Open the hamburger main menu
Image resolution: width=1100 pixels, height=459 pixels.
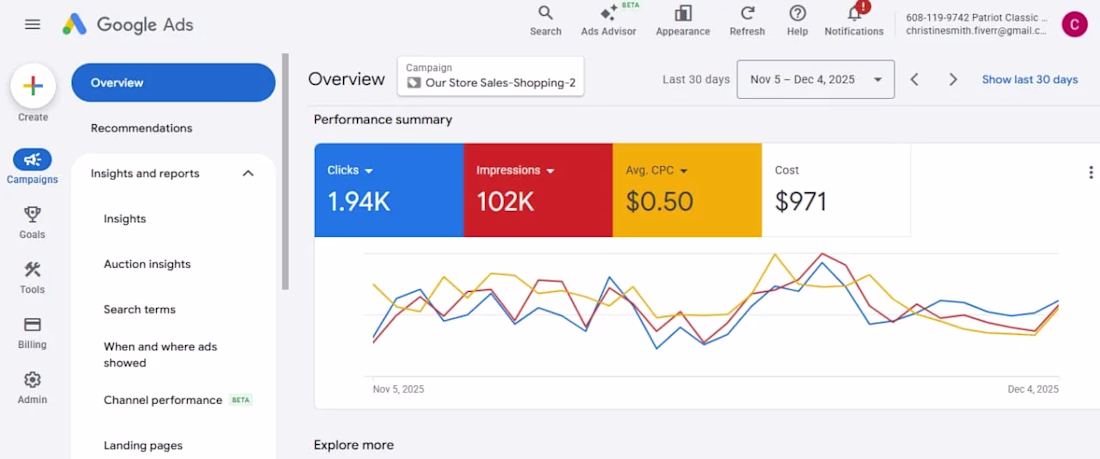pyautogui.click(x=32, y=25)
